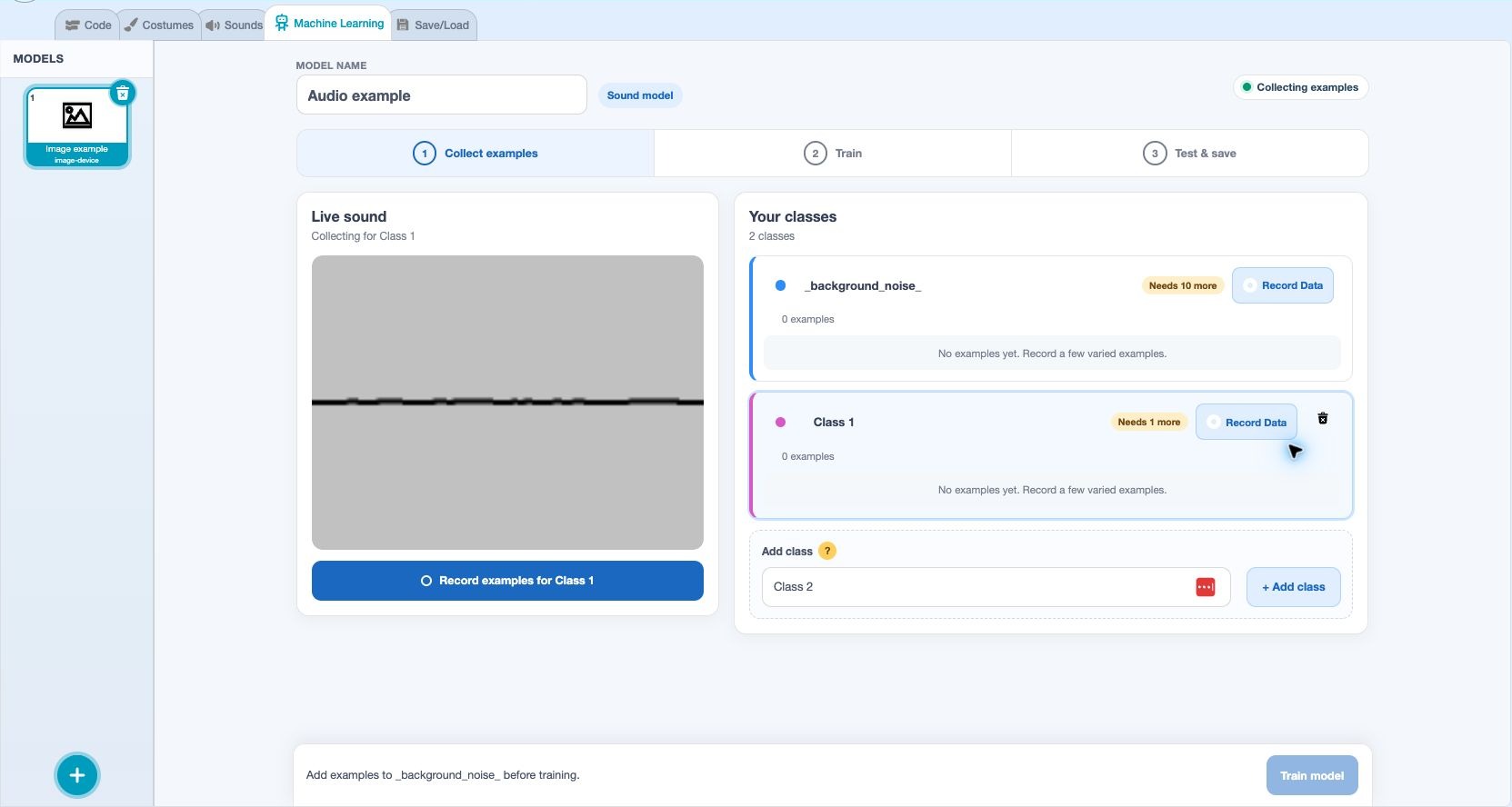Viewport: 1512px width, 807px height.
Task: Click the Needs 10 more badge
Action: (x=1183, y=285)
